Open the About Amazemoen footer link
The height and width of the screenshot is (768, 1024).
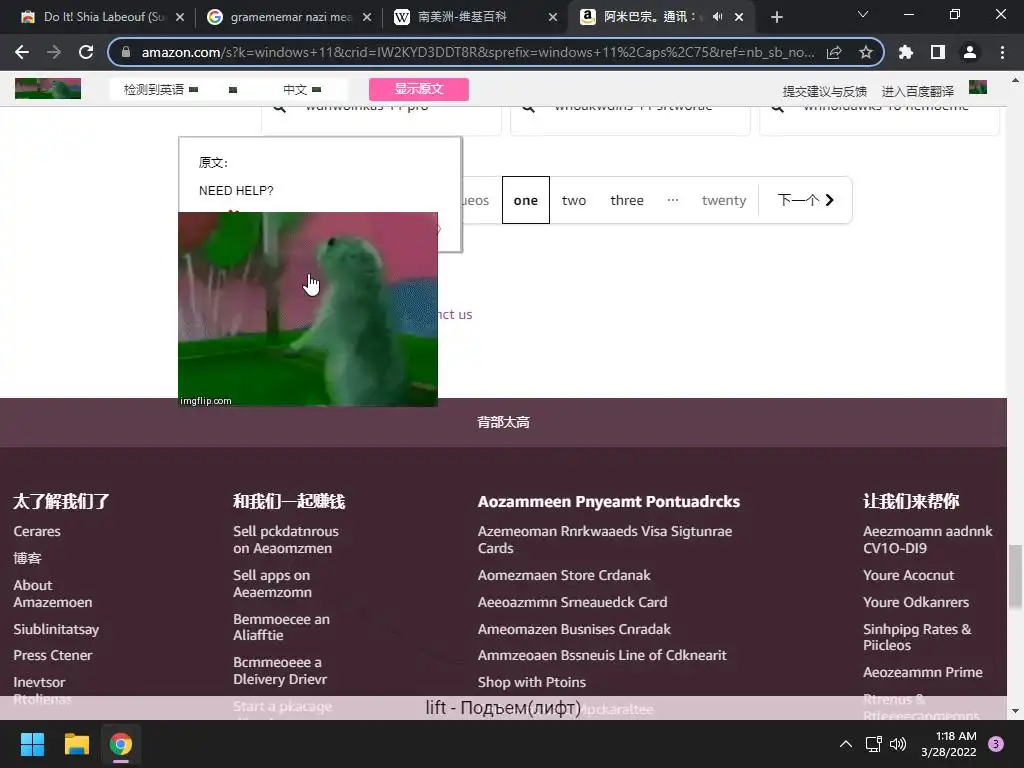pyautogui.click(x=53, y=594)
